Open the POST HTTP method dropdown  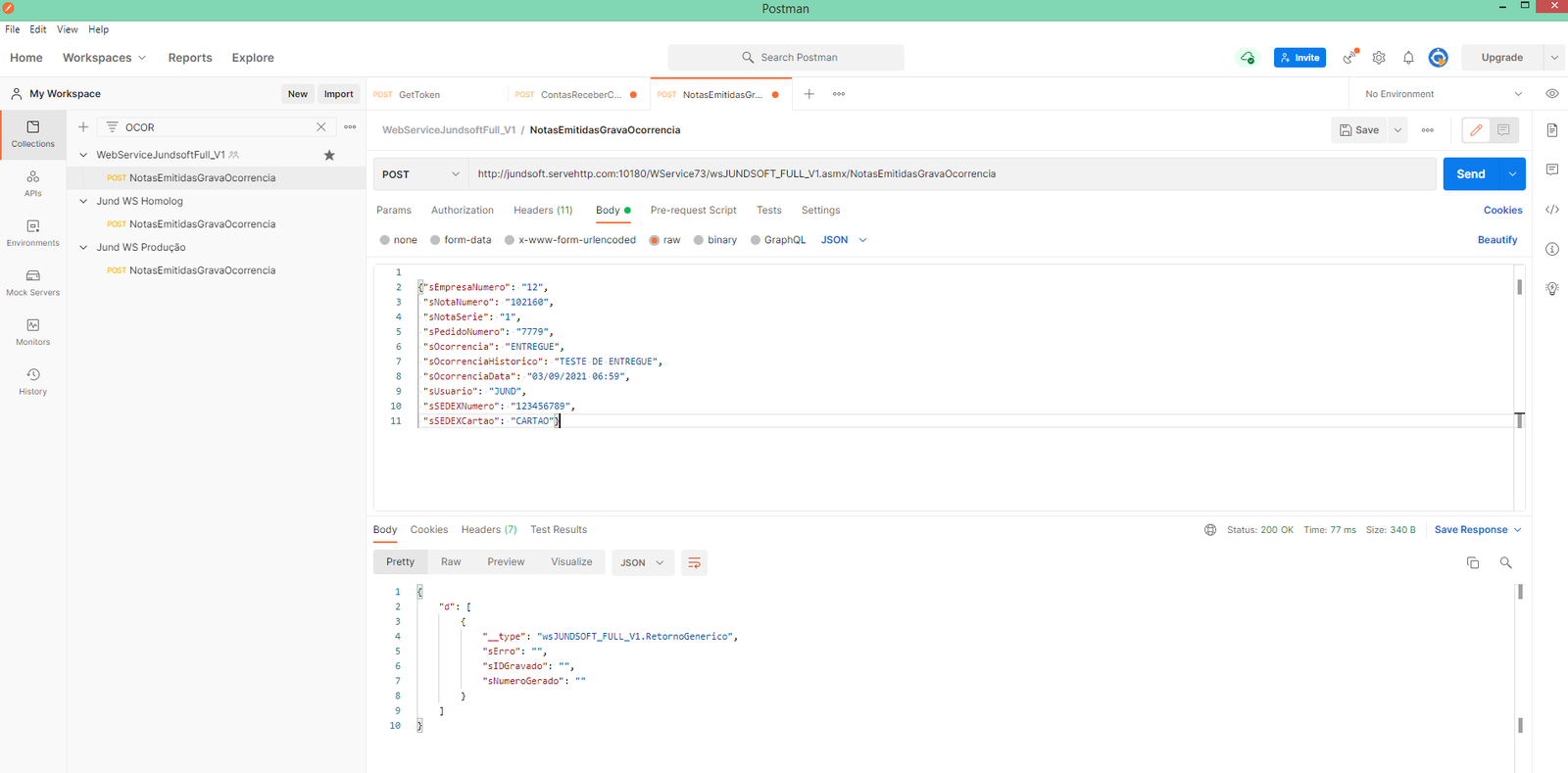pyautogui.click(x=420, y=174)
